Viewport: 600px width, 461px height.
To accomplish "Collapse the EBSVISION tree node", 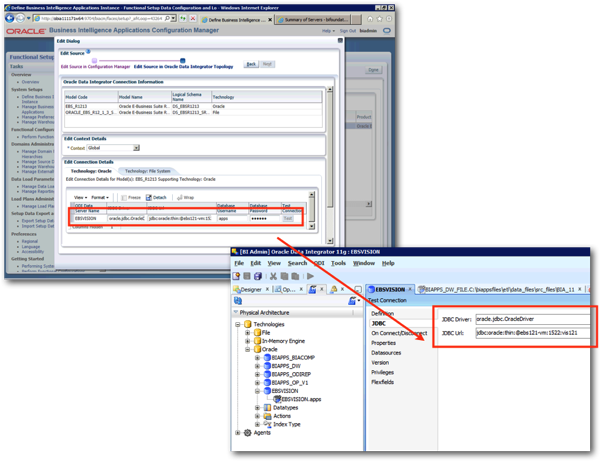I will coord(257,391).
